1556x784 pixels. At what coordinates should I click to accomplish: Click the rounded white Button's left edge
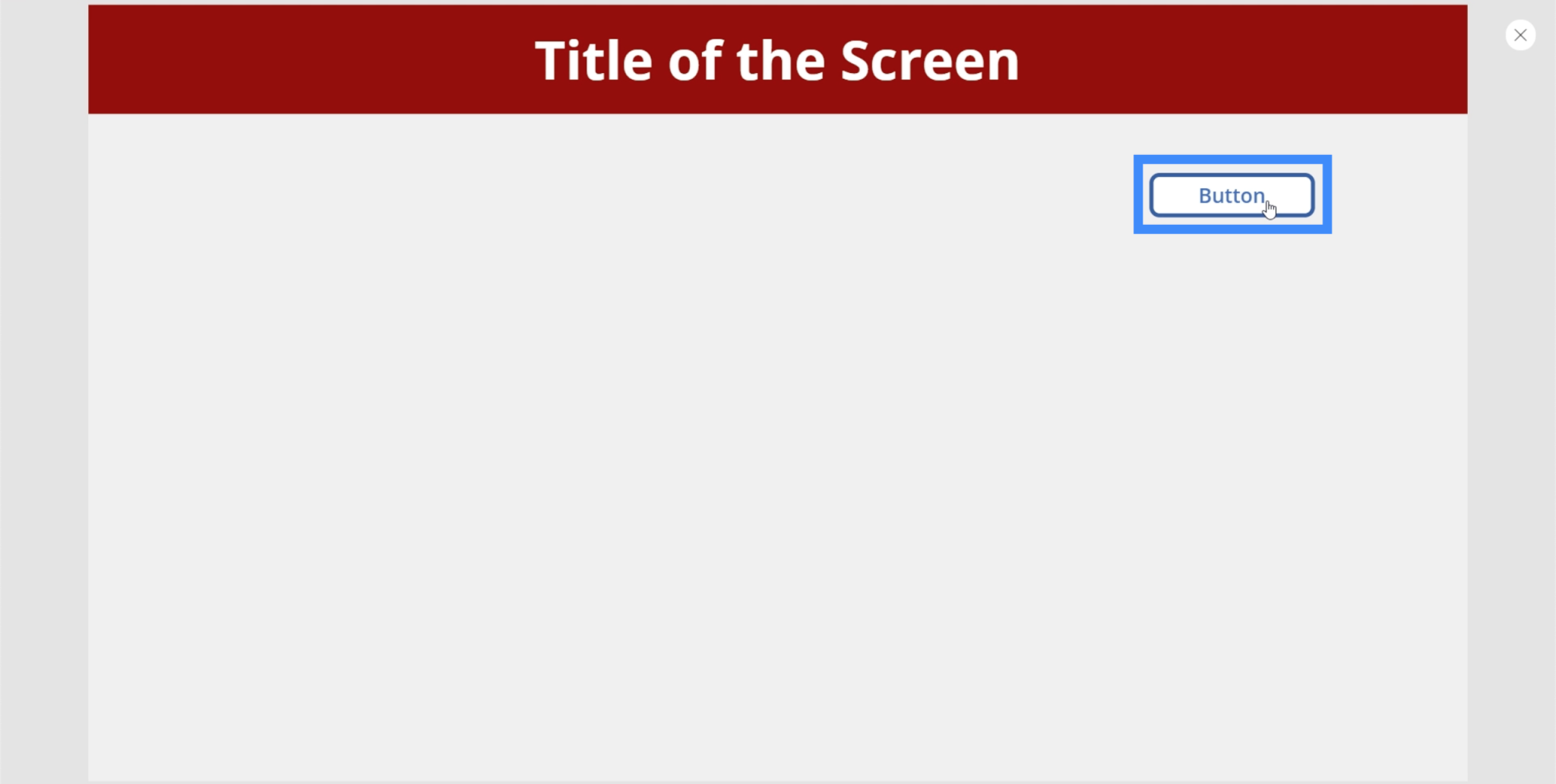point(1152,195)
